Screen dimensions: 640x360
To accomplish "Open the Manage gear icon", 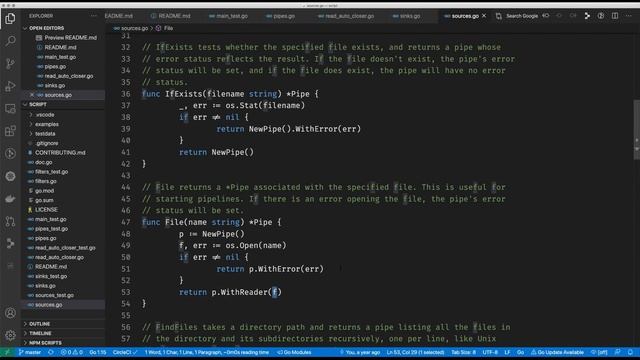I will (10, 335).
